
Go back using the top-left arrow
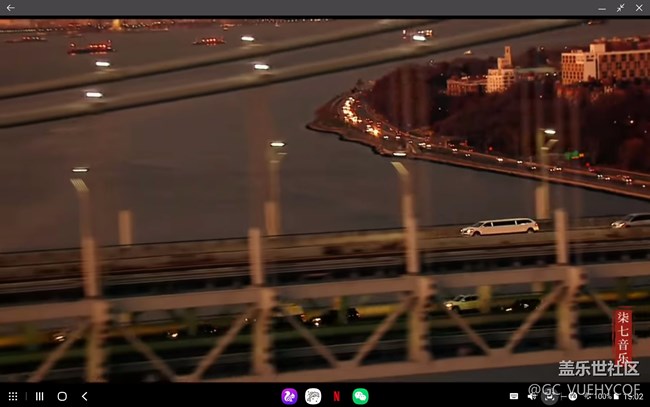point(11,8)
